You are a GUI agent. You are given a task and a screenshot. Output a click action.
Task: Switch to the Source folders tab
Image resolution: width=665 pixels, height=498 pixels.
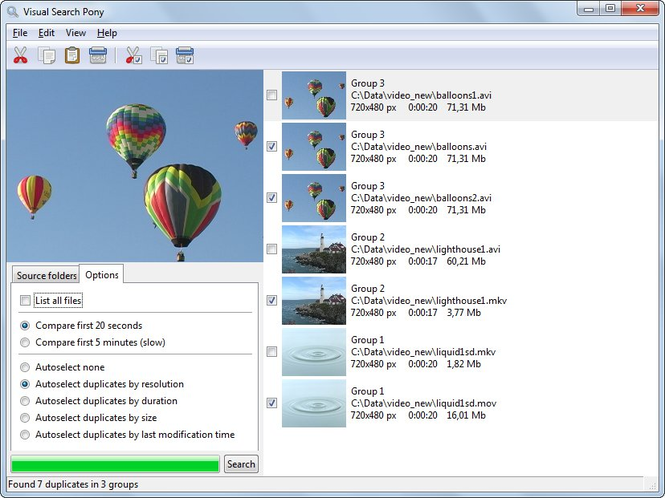tap(46, 275)
